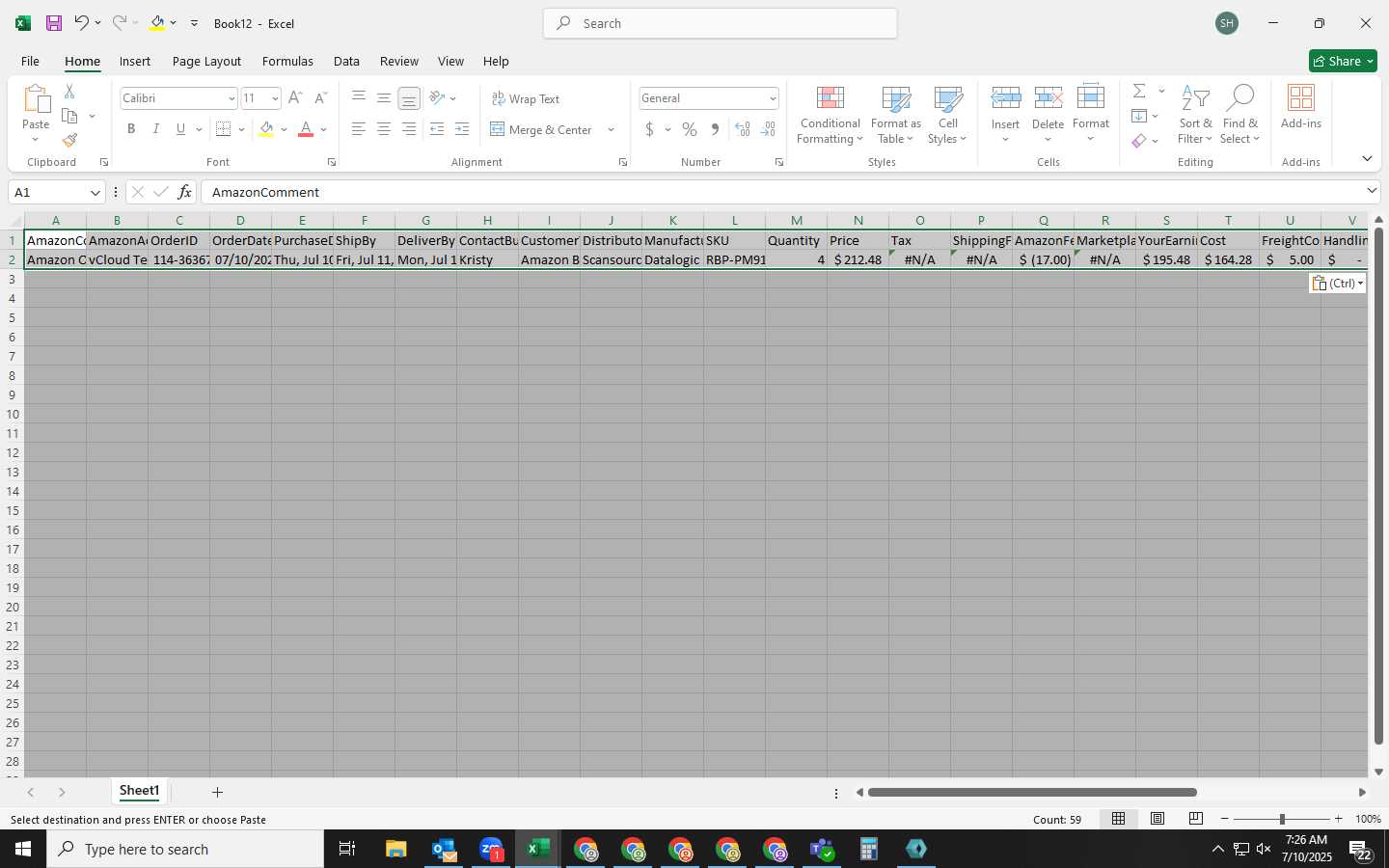This screenshot has width=1389, height=868.
Task: Toggle Wrap Text
Action: tap(526, 98)
